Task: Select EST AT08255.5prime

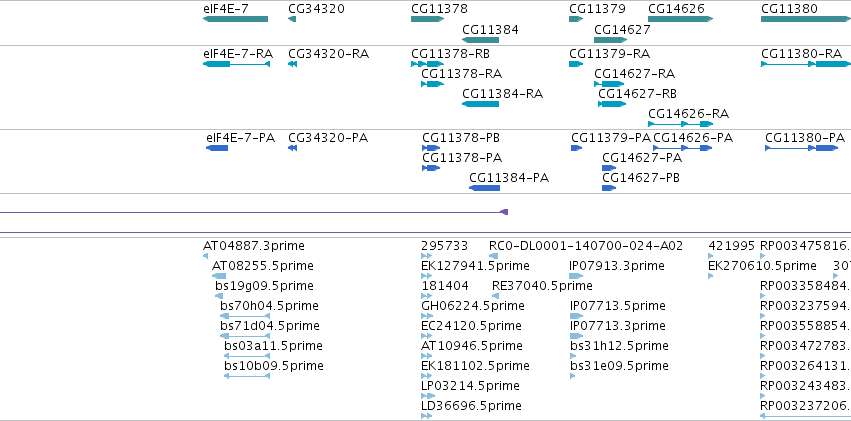Action: click(x=219, y=276)
